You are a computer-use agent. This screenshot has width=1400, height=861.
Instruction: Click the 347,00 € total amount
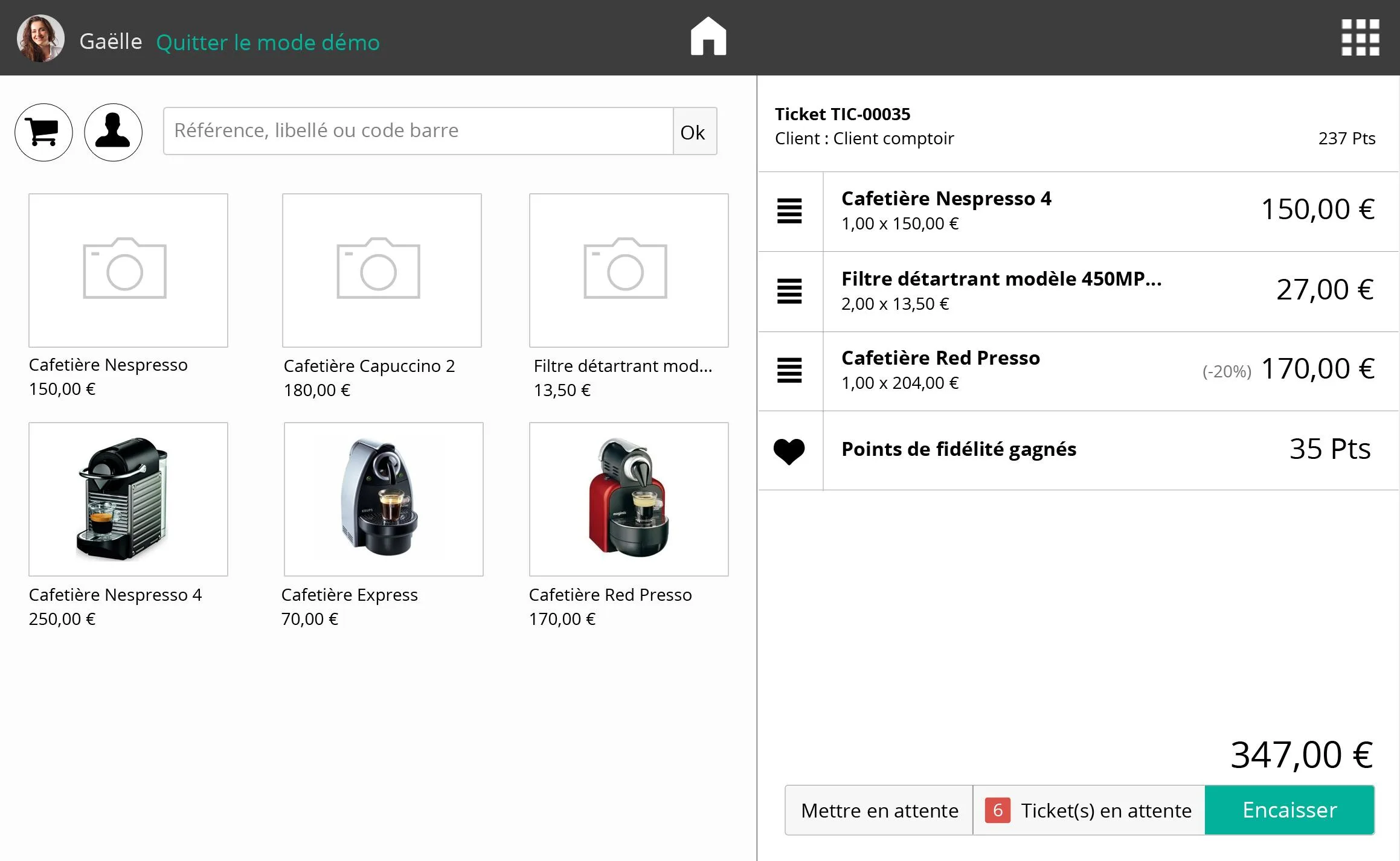tap(1302, 755)
